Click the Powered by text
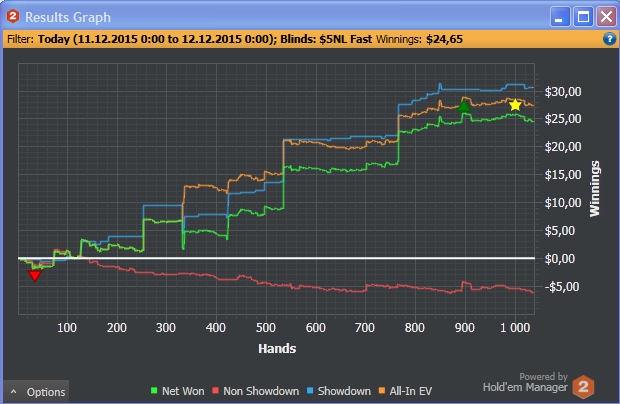The height and width of the screenshot is (404, 620). [543, 377]
